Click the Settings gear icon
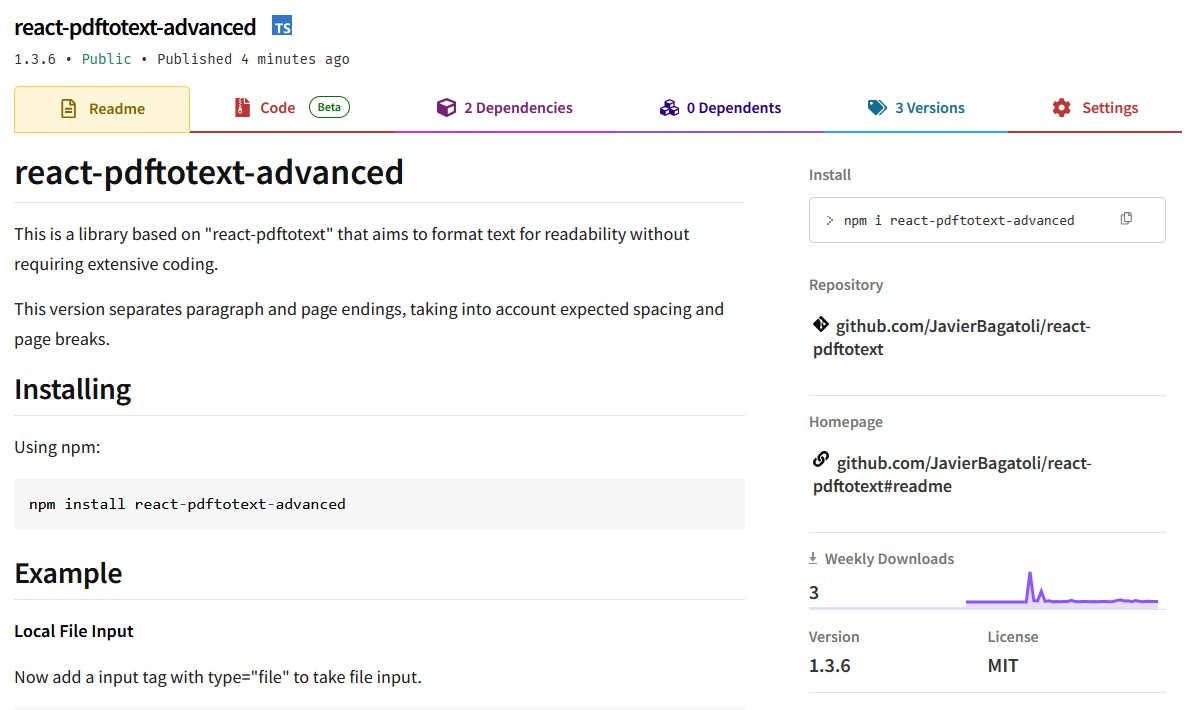This screenshot has height=710, width=1193. [1061, 108]
